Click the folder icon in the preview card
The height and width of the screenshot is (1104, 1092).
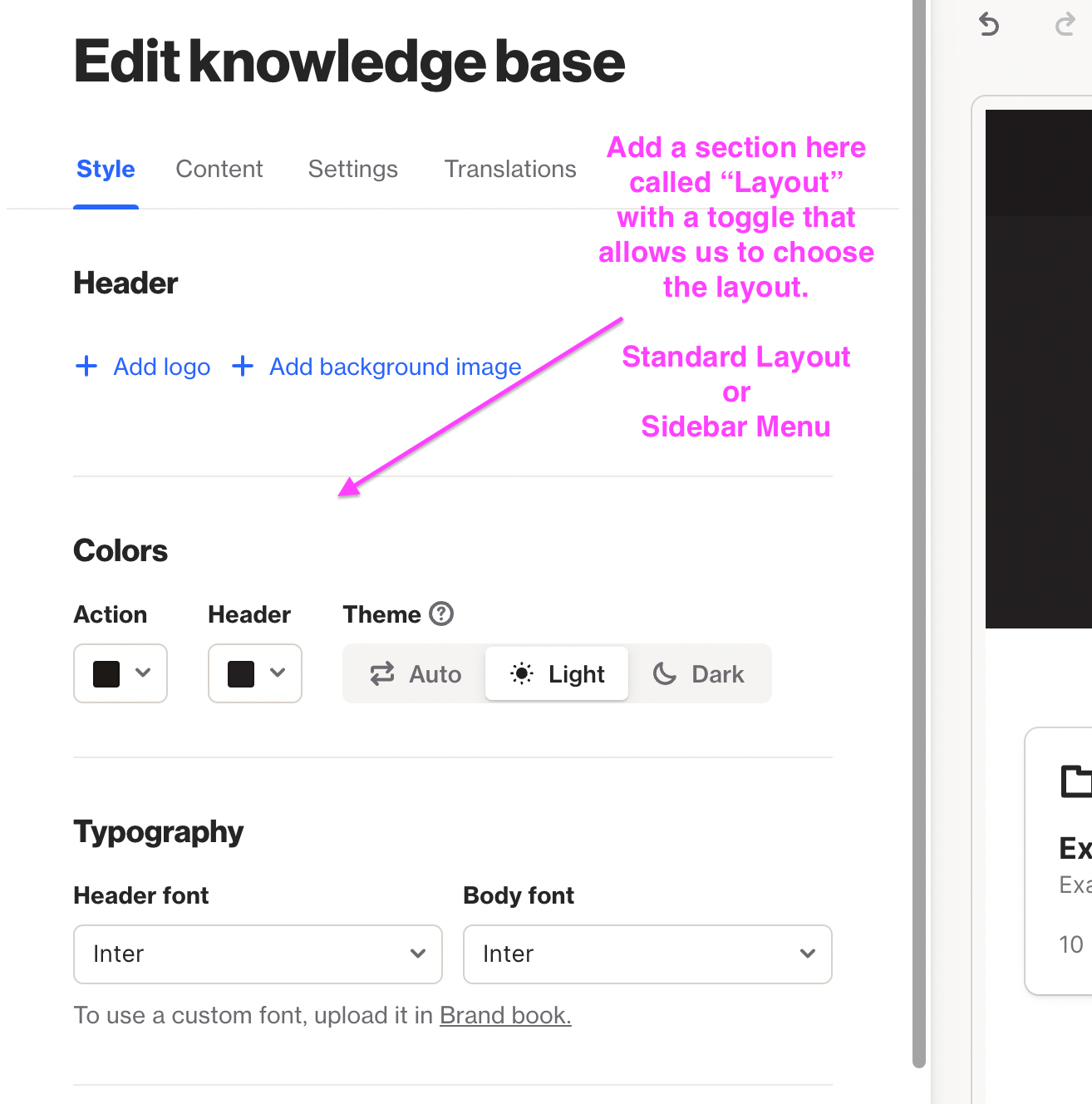coord(1076,781)
